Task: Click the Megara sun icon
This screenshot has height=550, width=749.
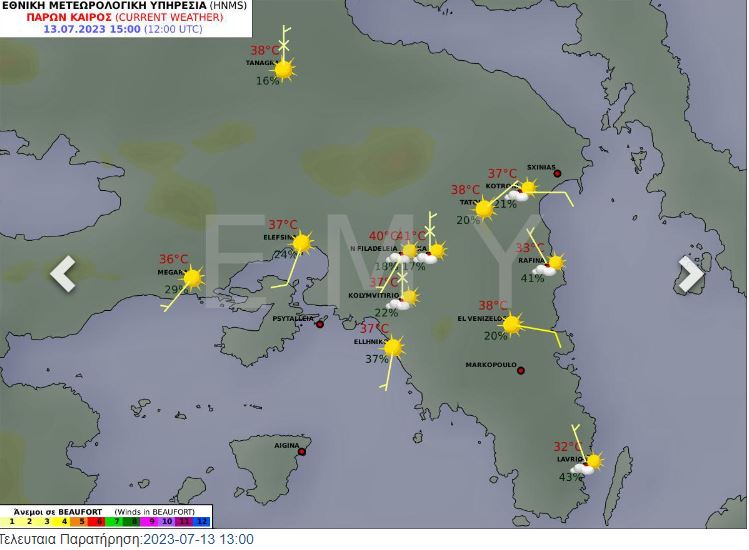Action: click(192, 278)
